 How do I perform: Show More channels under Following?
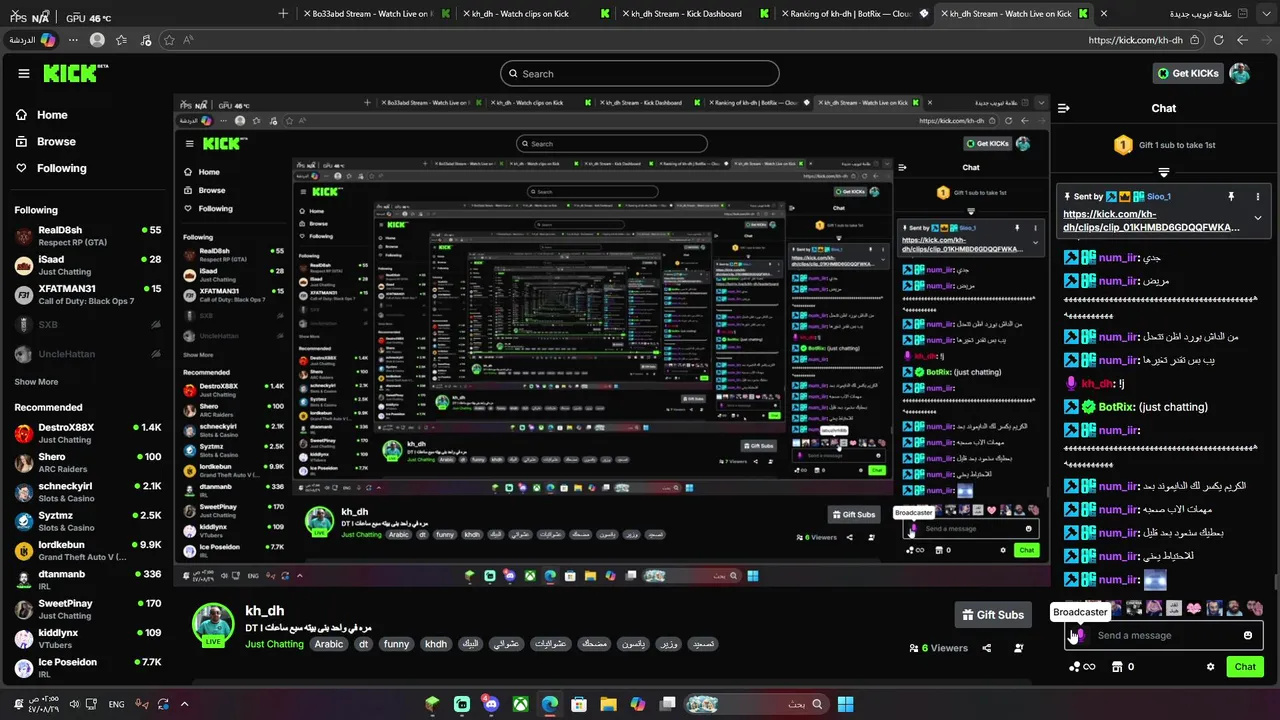point(36,382)
